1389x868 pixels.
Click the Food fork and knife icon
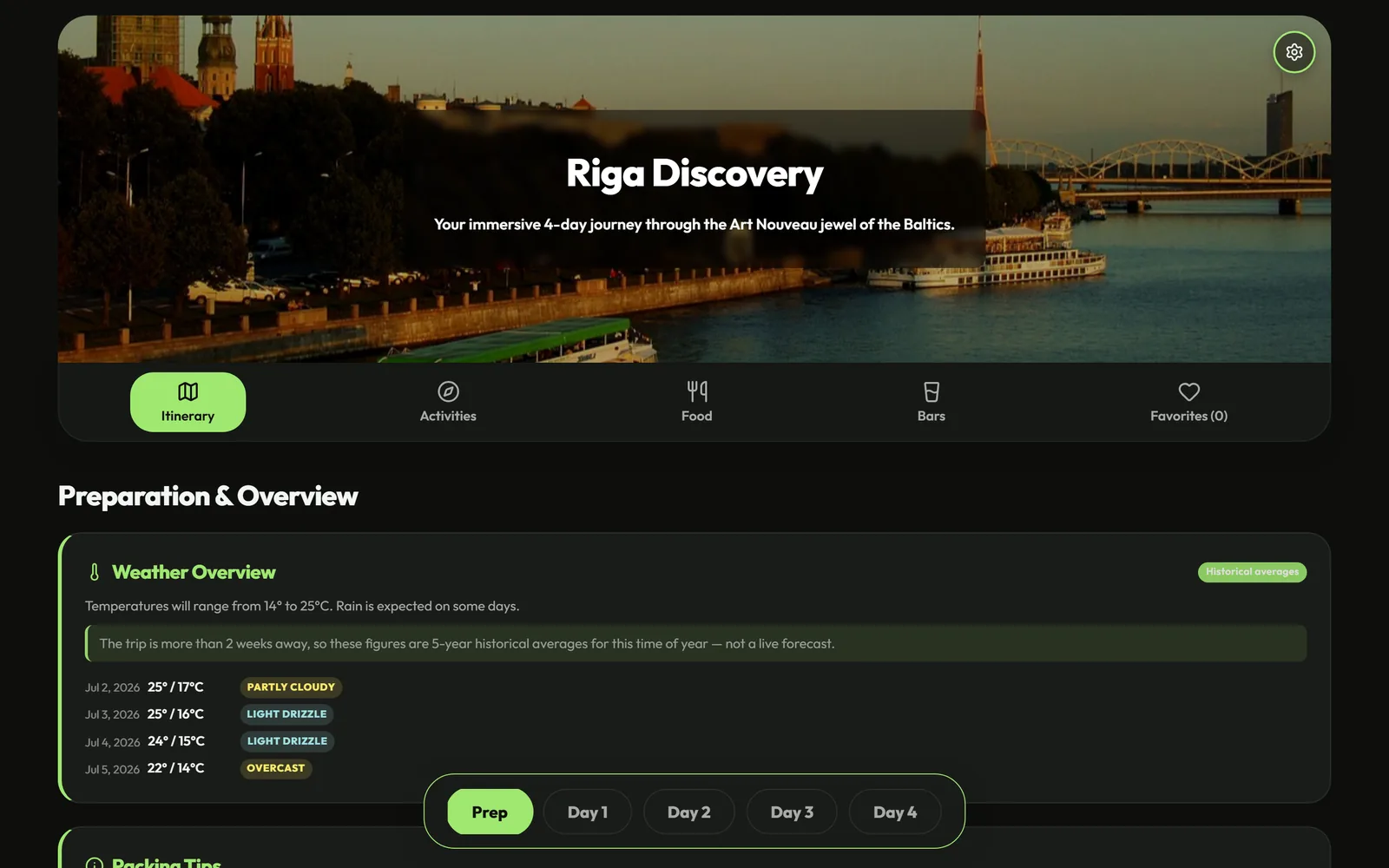[x=696, y=391]
